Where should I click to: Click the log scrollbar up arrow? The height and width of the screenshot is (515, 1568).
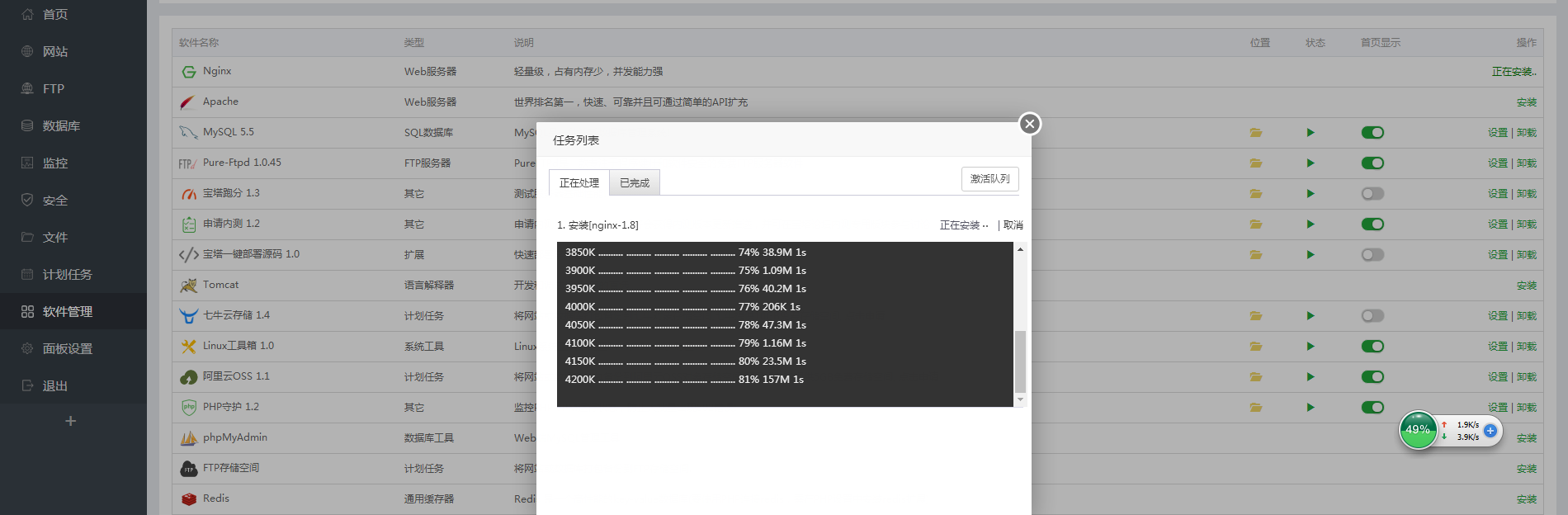coord(1020,248)
